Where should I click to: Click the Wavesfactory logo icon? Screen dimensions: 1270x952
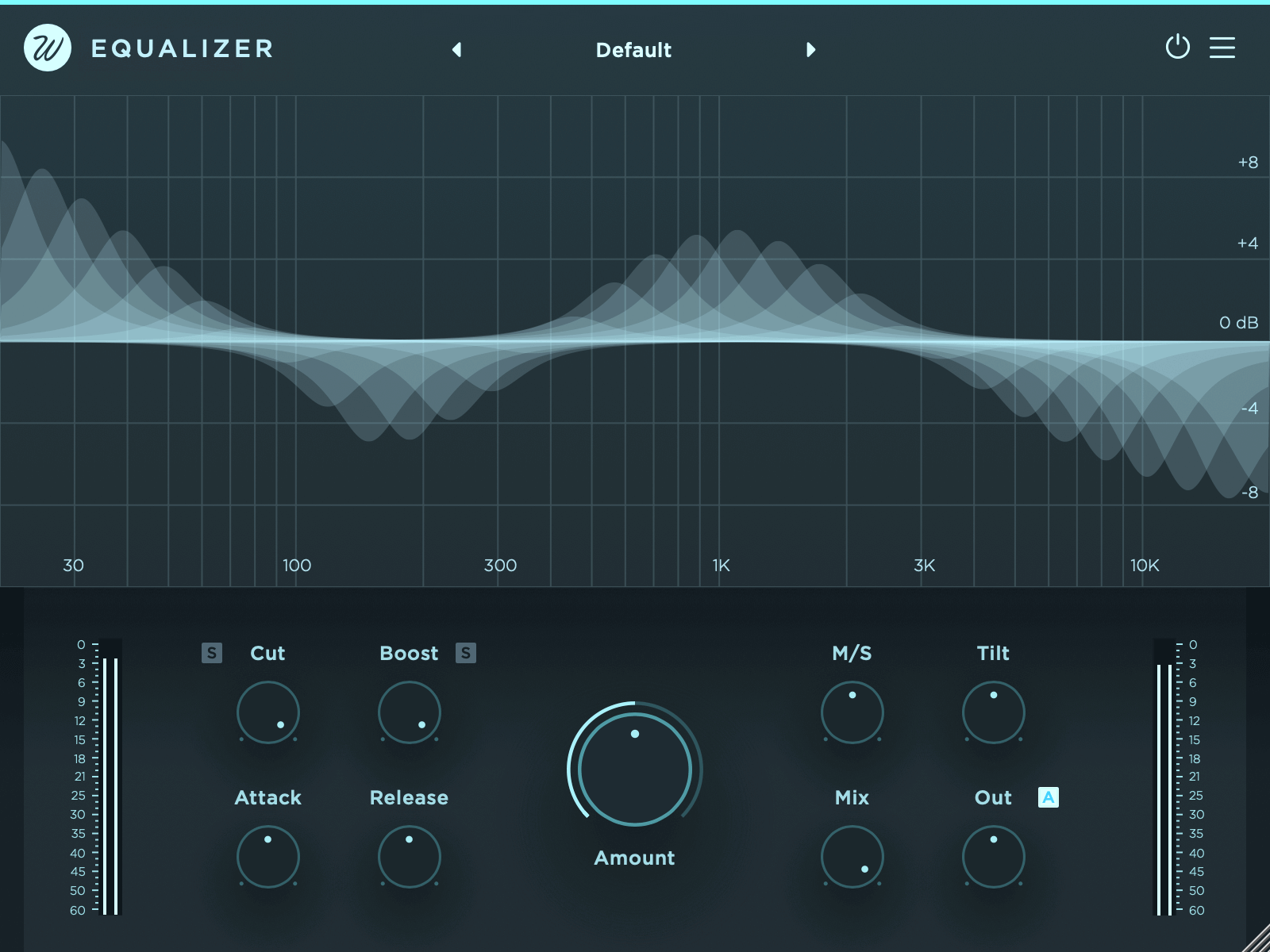click(48, 48)
